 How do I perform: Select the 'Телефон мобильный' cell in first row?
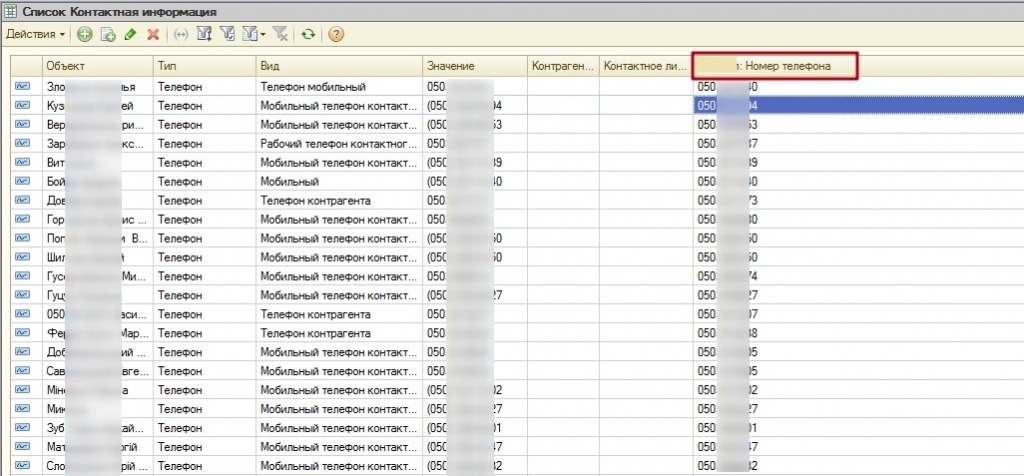[x=338, y=87]
